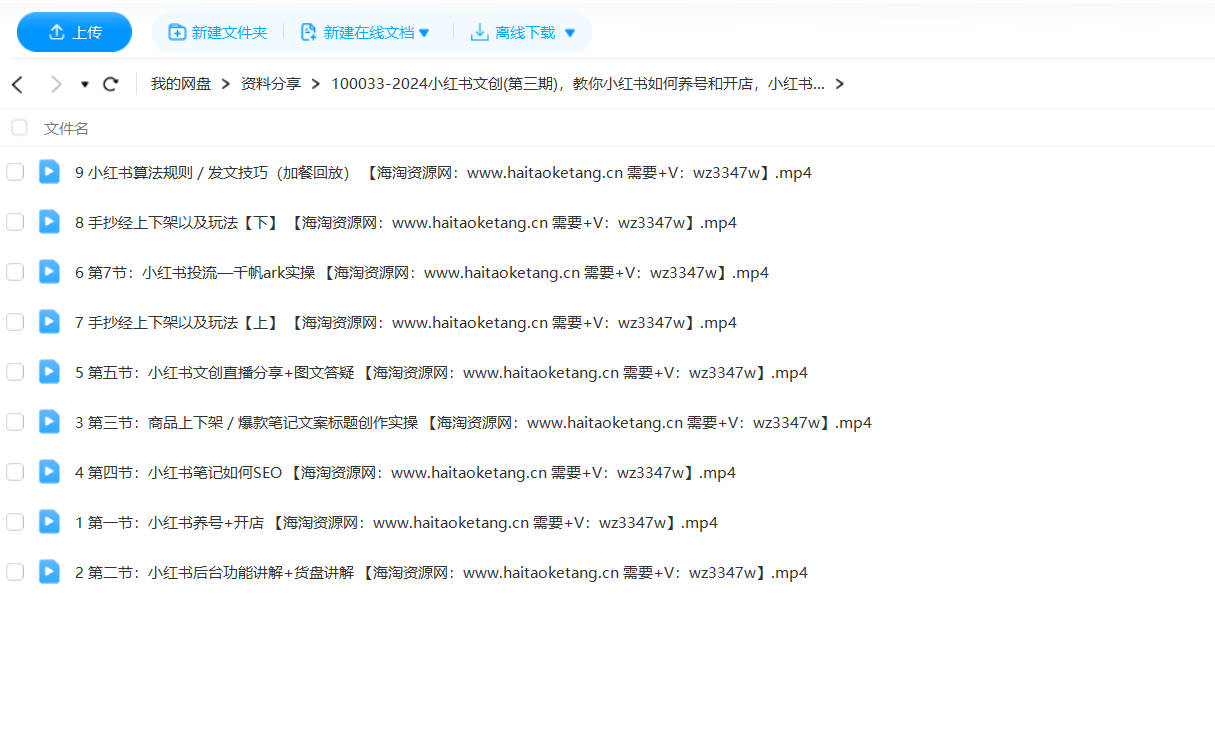Click video icon of 8 手抄经上下架【下】
The image size is (1215, 756).
[x=49, y=222]
